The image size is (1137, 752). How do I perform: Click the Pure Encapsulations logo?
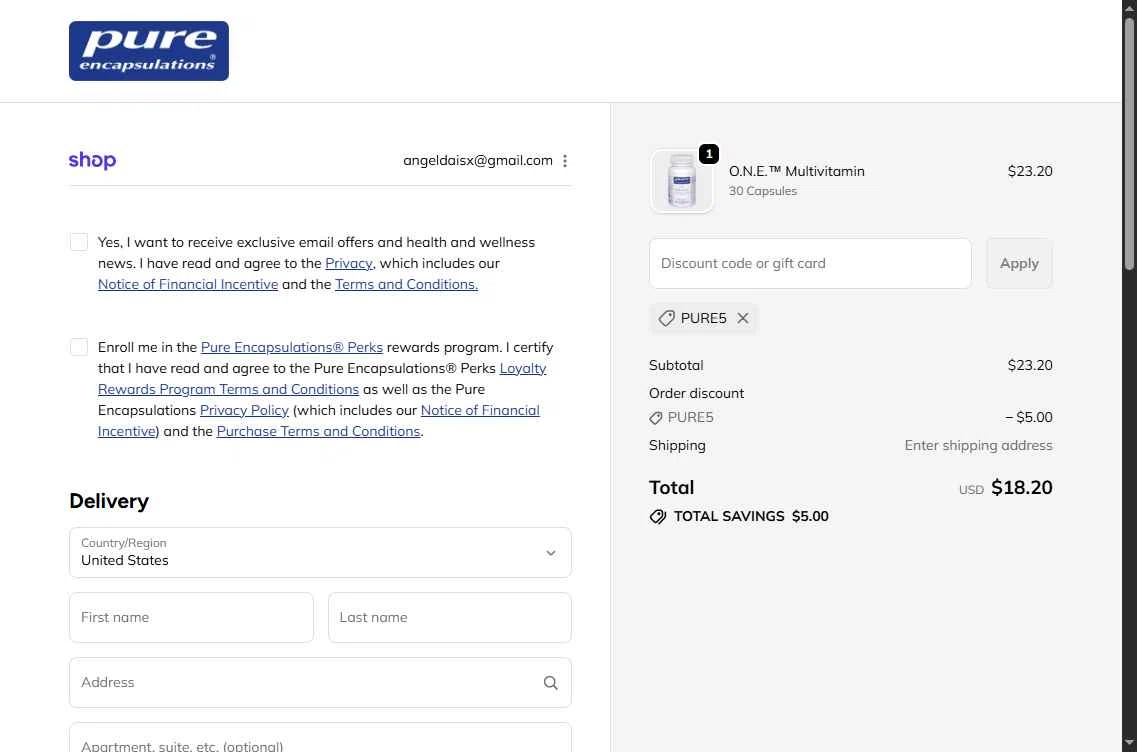click(149, 51)
